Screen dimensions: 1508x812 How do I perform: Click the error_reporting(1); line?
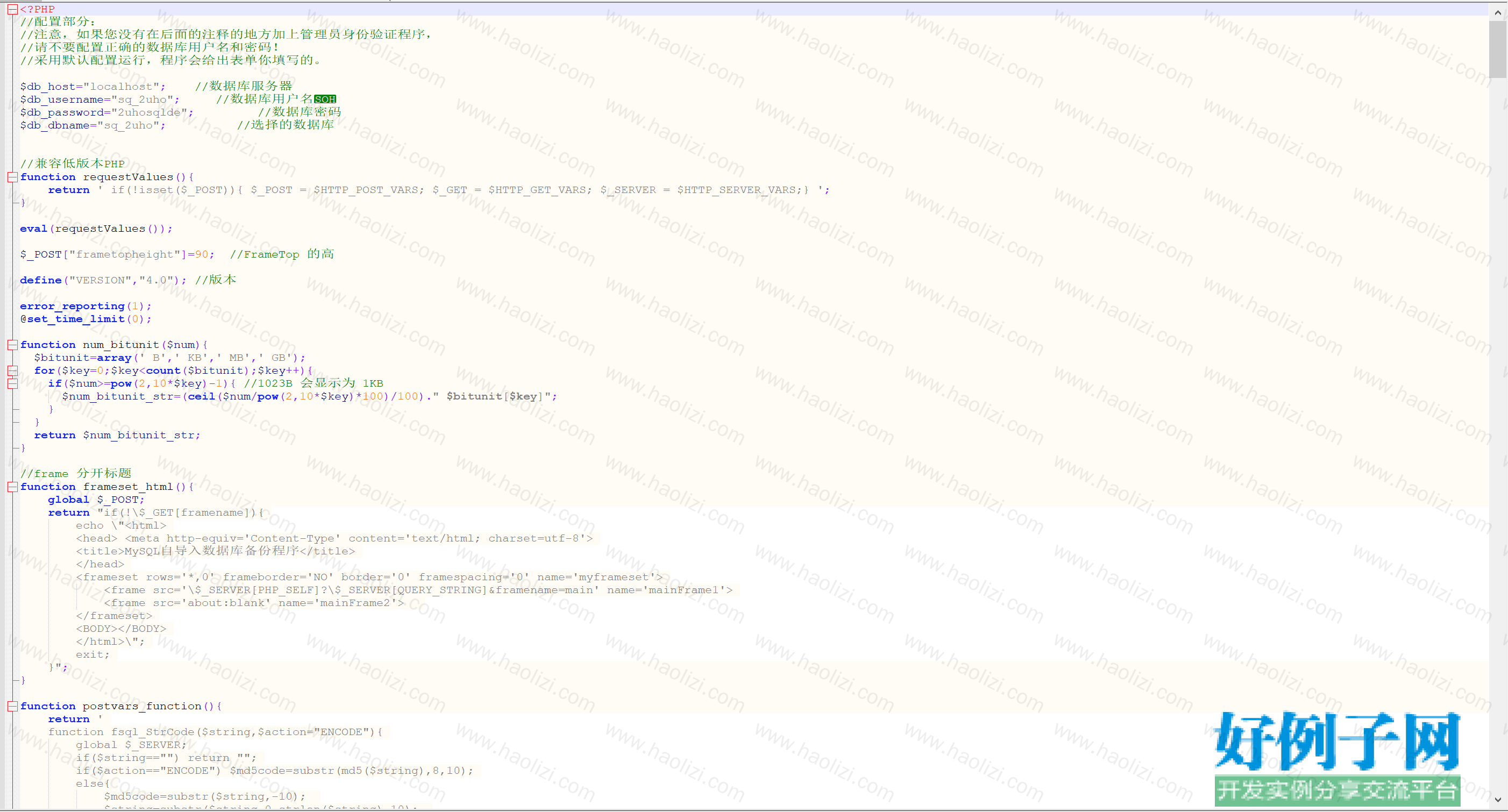[86, 305]
